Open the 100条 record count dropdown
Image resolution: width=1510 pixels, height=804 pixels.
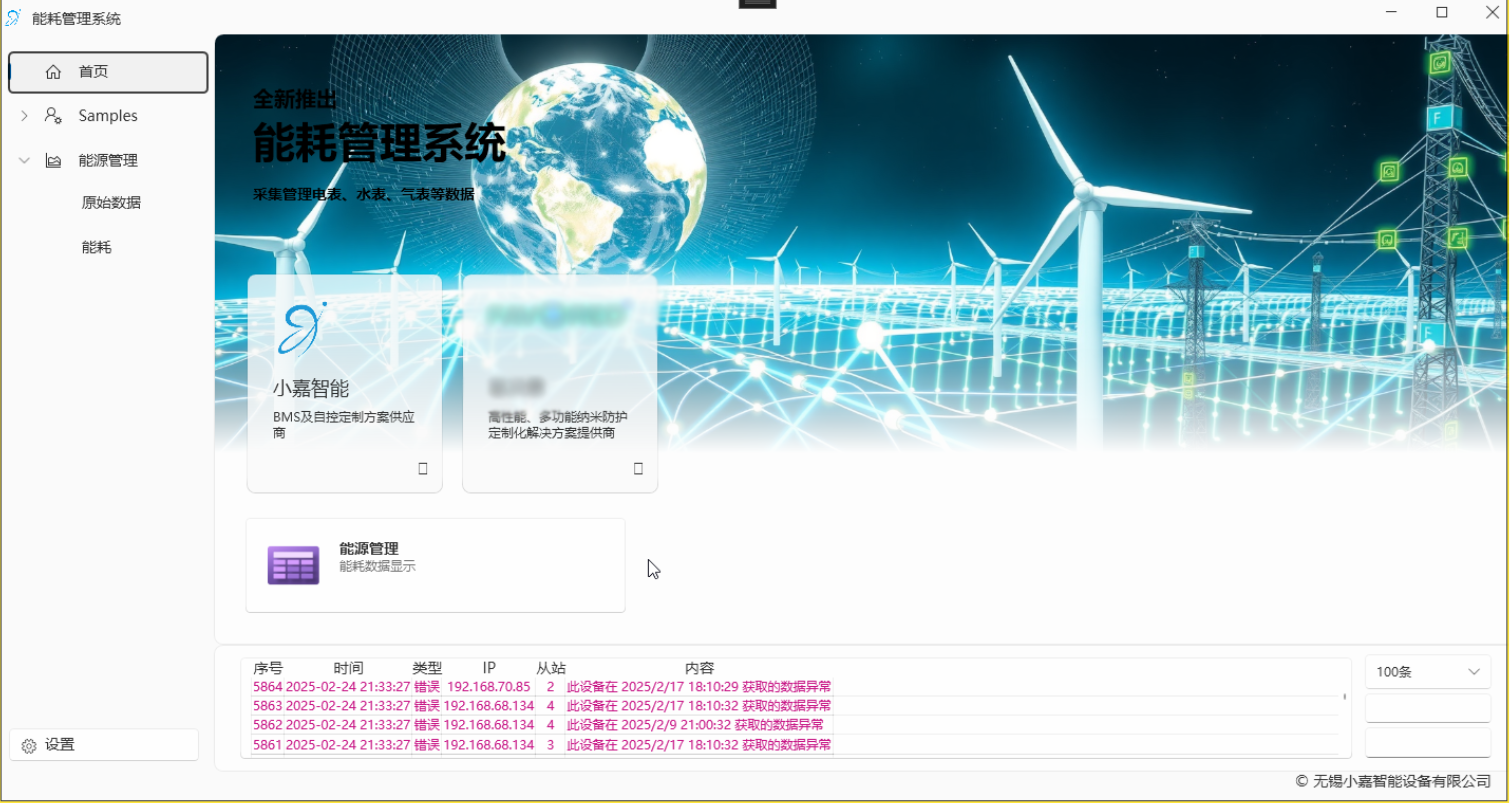coord(1427,672)
